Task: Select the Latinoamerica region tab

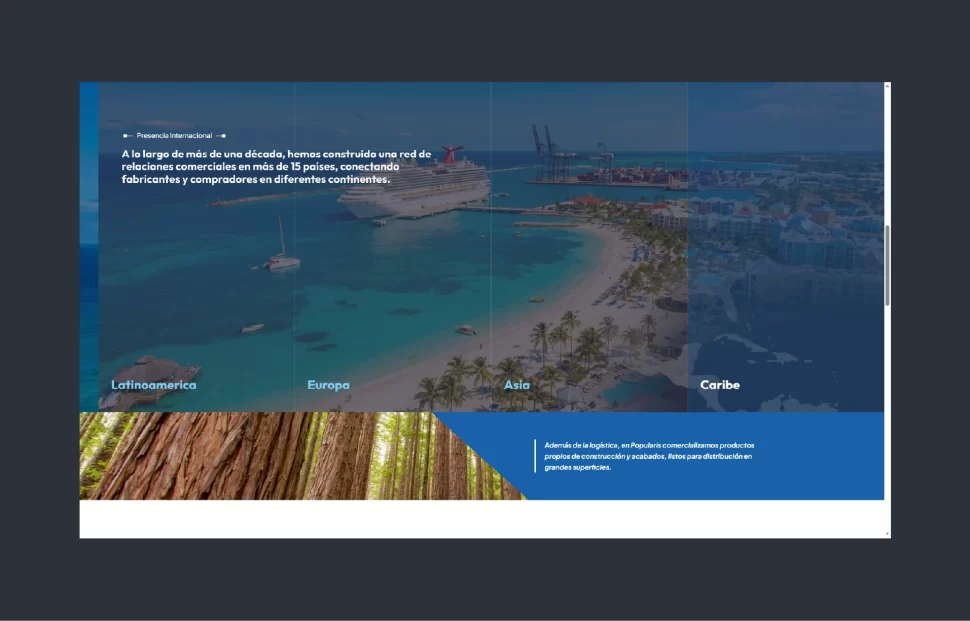Action: point(154,385)
